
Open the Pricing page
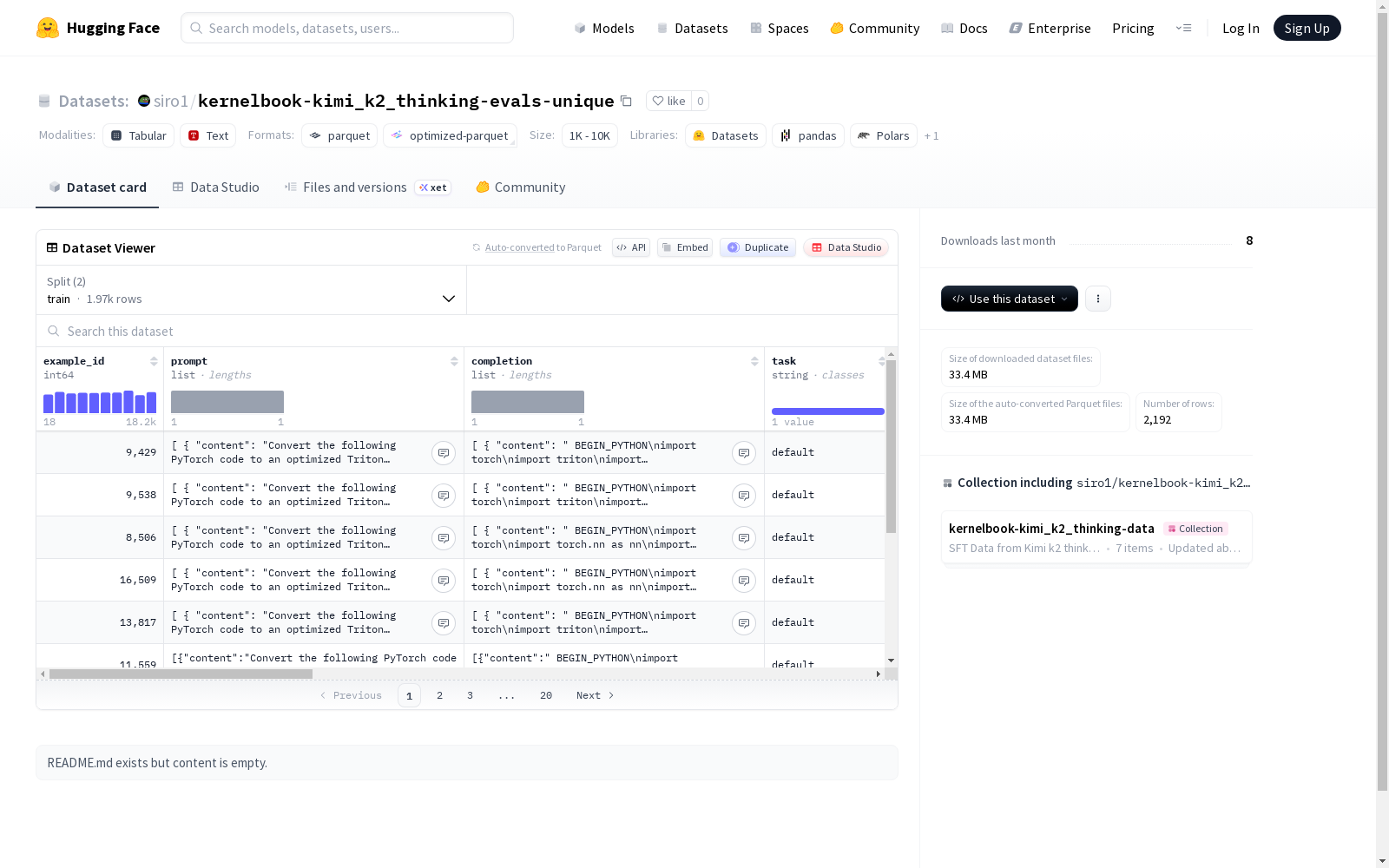1133,28
